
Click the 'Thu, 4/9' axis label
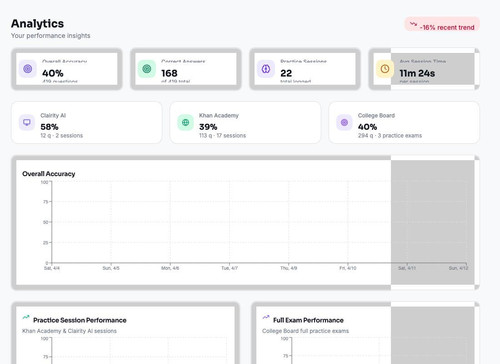pos(289,268)
